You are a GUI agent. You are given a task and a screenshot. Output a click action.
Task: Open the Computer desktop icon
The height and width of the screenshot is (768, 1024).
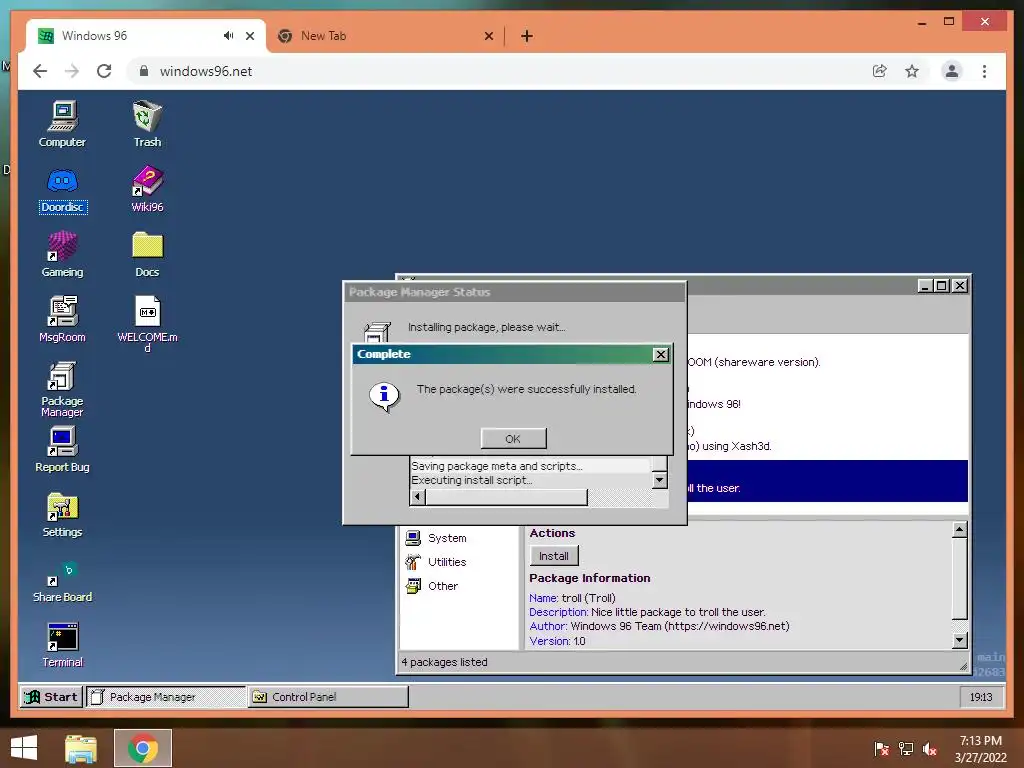pos(62,124)
